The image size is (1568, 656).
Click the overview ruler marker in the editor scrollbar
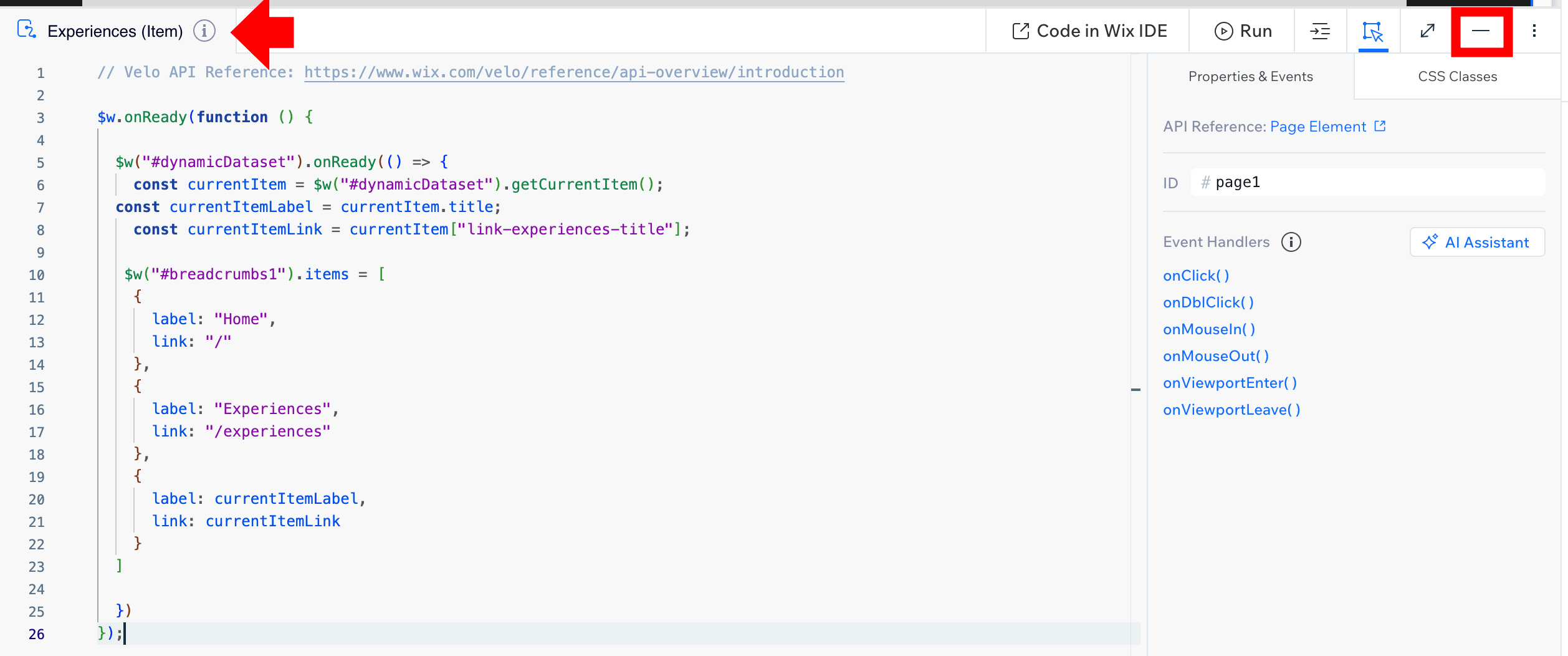[x=1135, y=390]
